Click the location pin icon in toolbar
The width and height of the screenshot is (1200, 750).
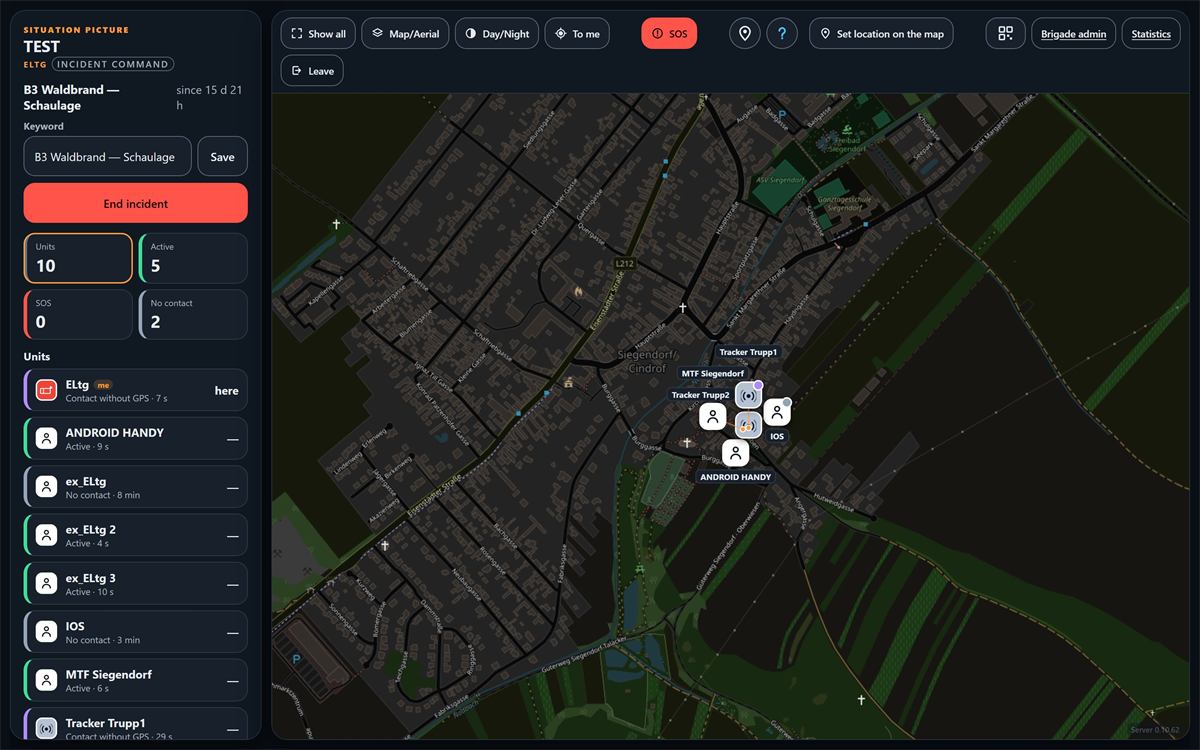[x=744, y=34]
